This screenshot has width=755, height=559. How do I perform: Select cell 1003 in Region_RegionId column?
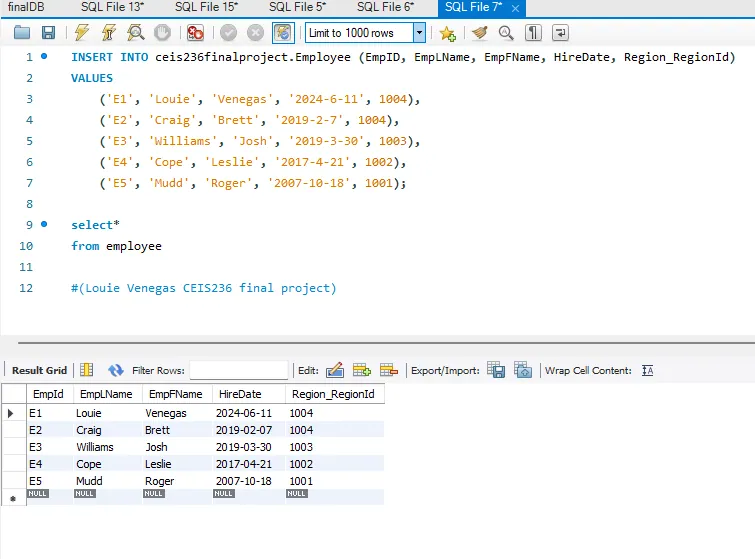[x=335, y=447]
